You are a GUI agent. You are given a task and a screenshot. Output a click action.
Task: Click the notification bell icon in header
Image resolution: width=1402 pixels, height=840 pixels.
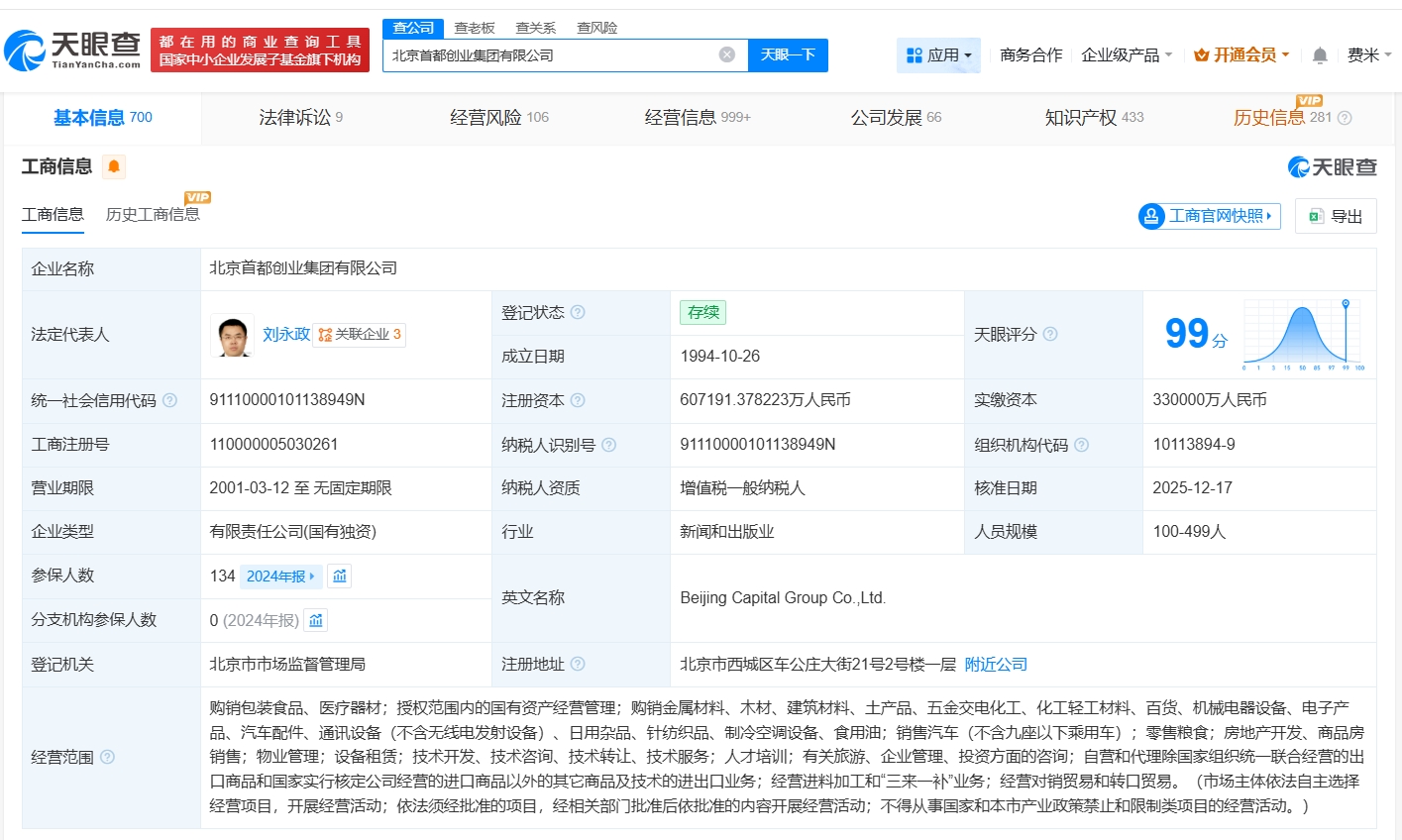[x=1319, y=55]
